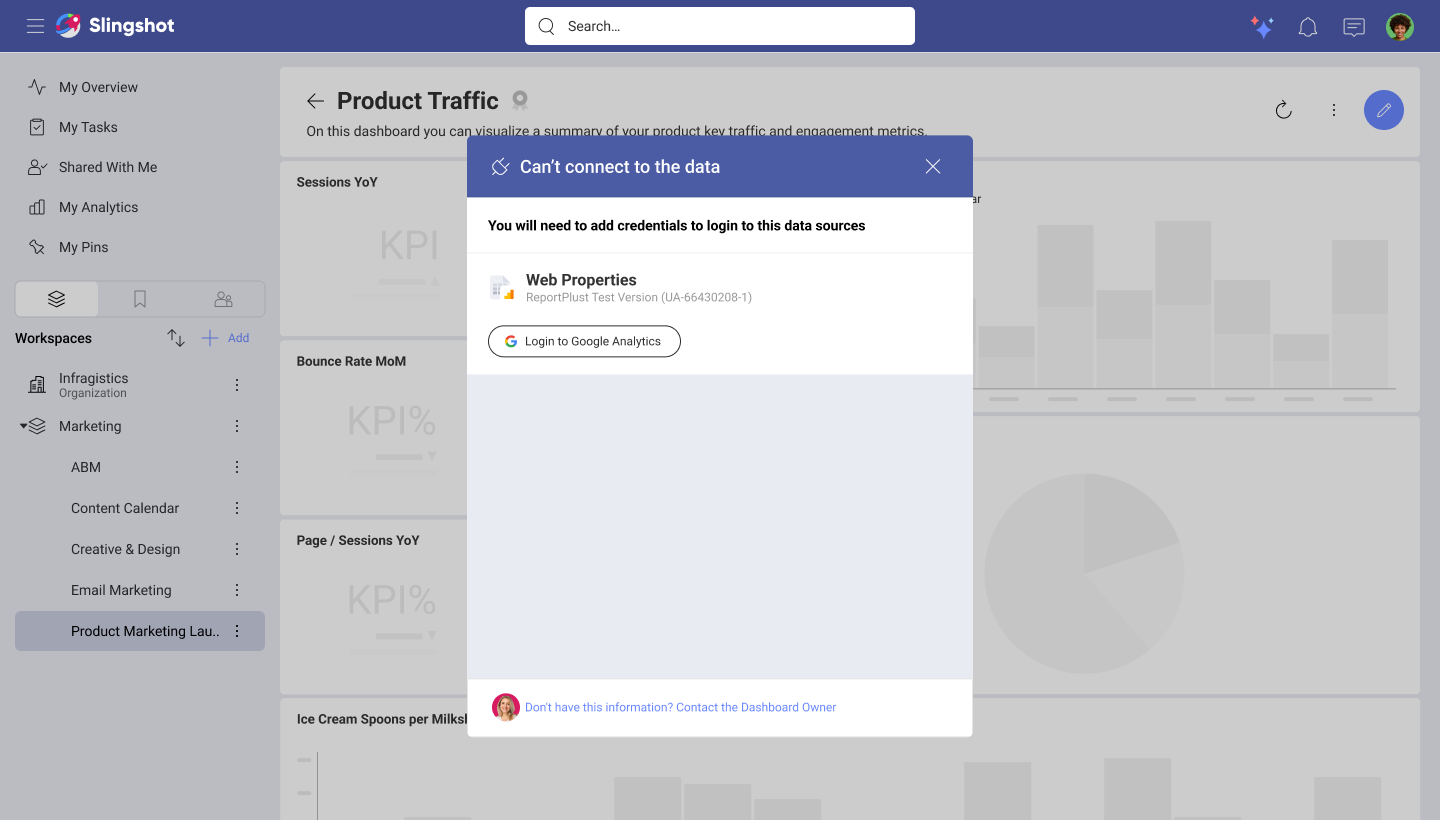Click the badge icon beside Product Traffic
The image size is (1440, 820).
click(520, 100)
